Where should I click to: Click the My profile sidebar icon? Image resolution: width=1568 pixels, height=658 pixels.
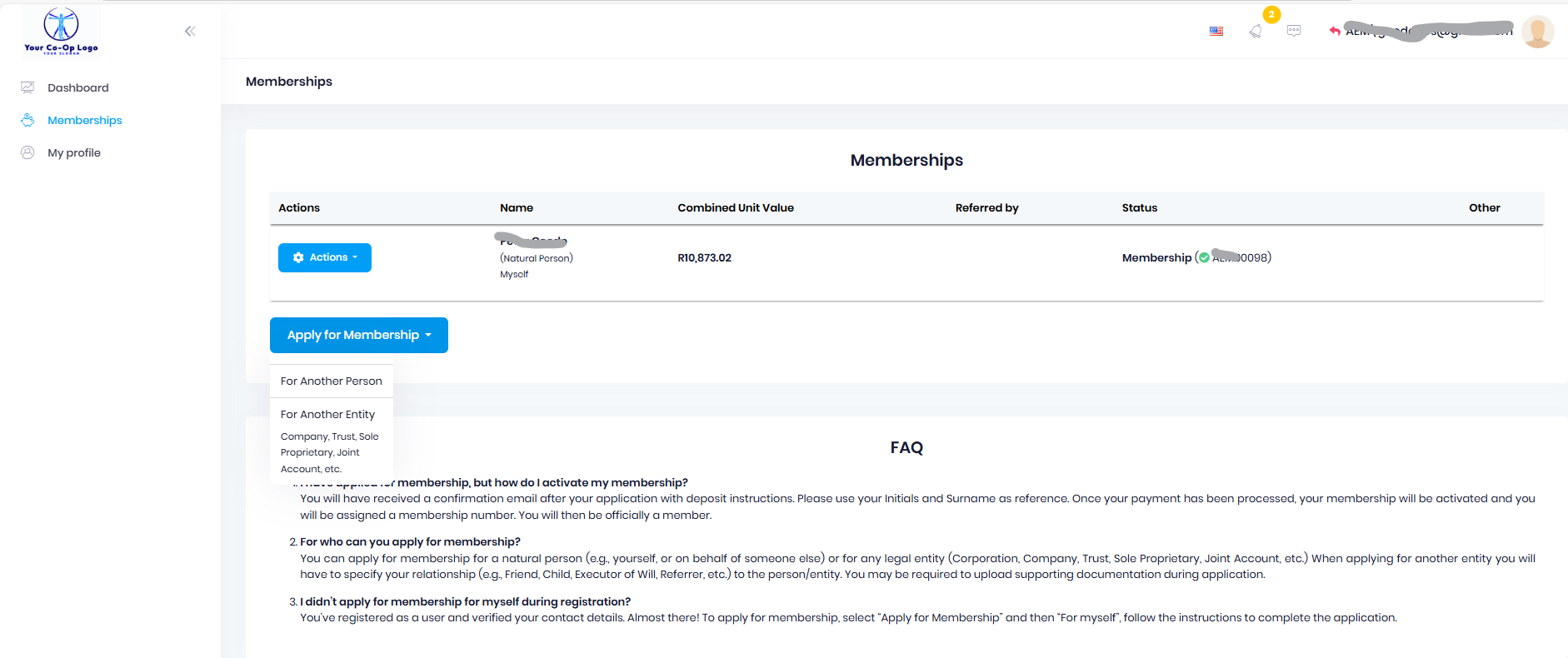coord(27,152)
